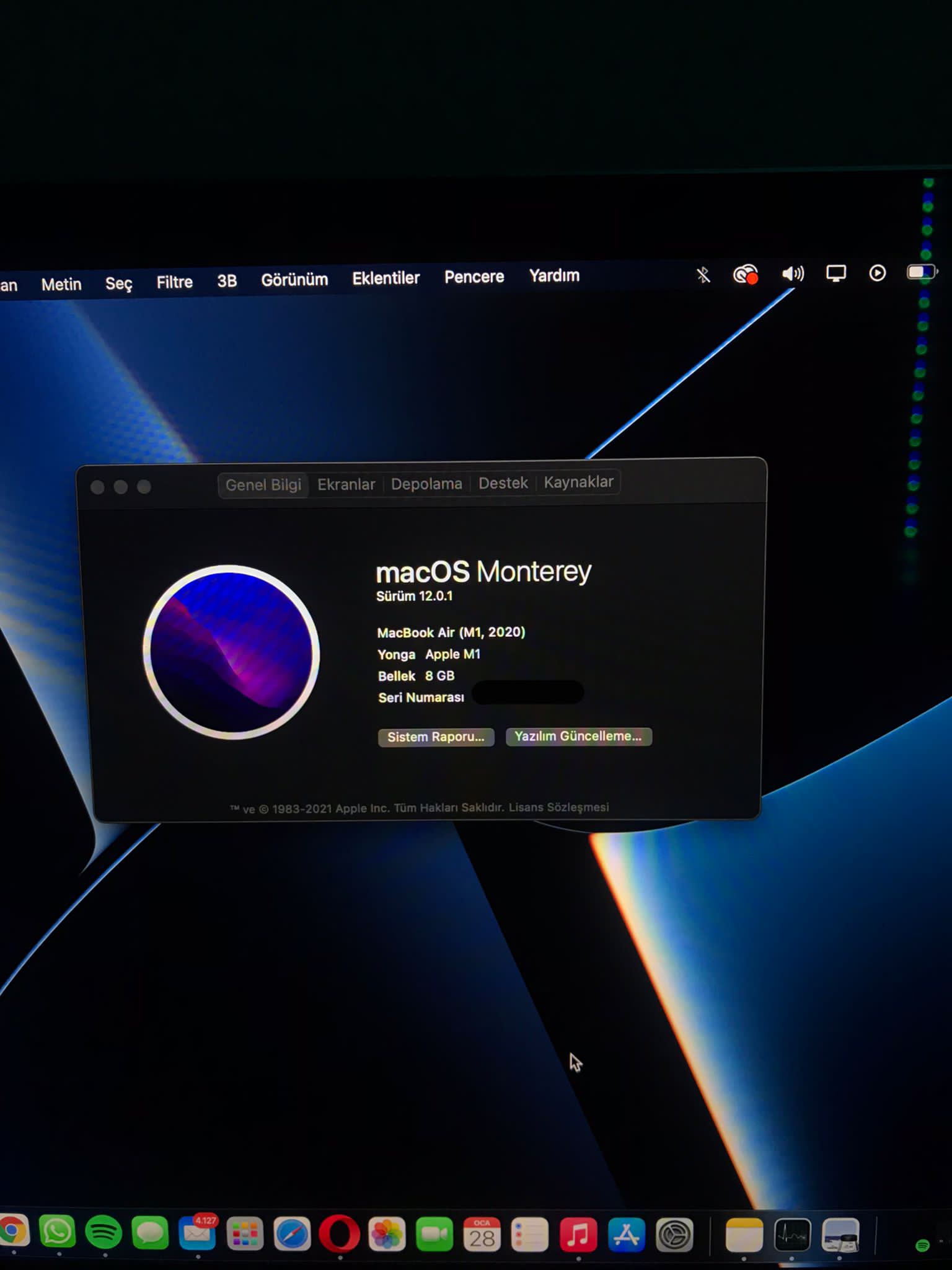Open the Eklentiler menu
The height and width of the screenshot is (1270, 952).
point(386,278)
